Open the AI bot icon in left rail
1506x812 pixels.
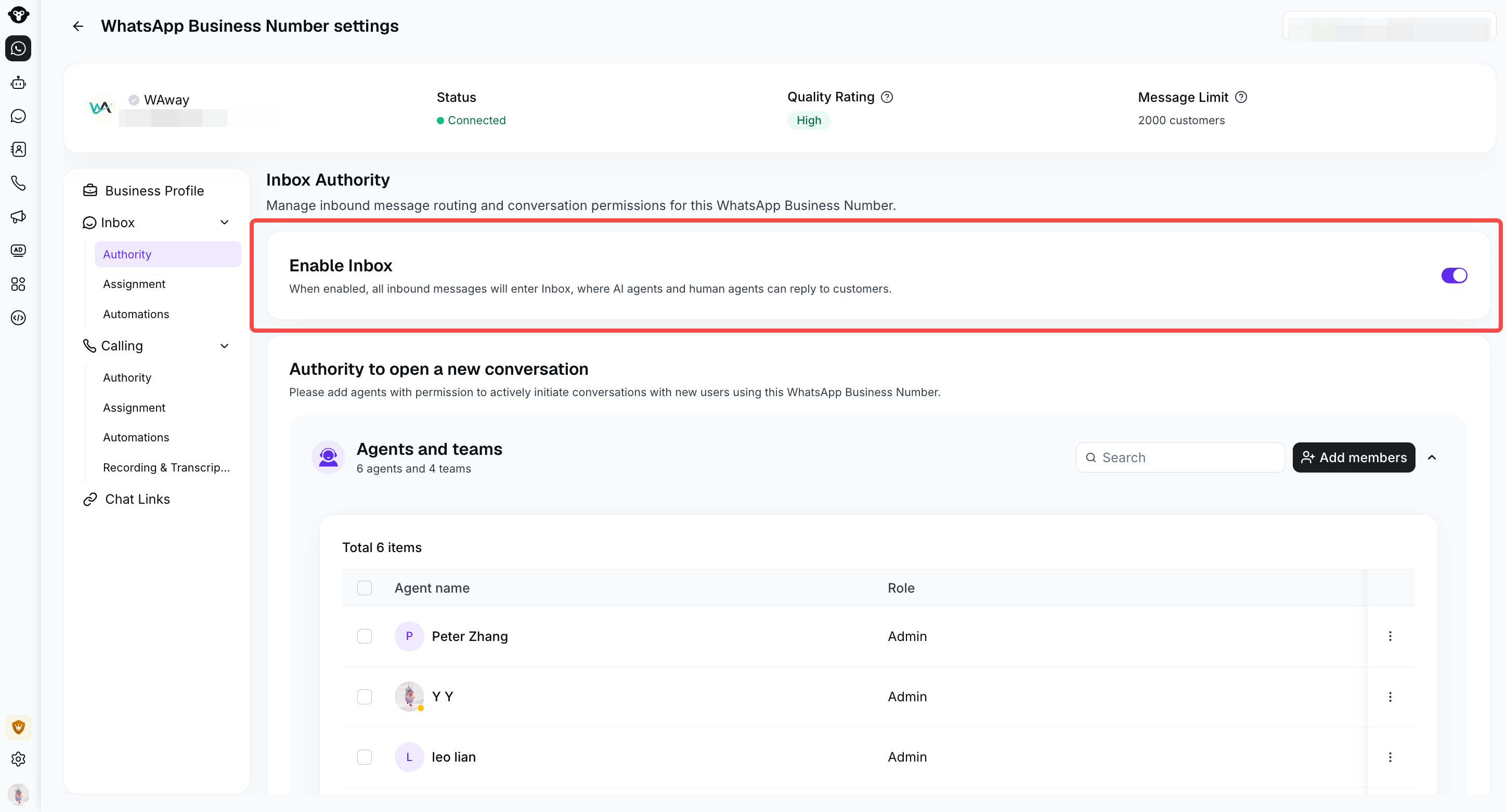point(18,83)
